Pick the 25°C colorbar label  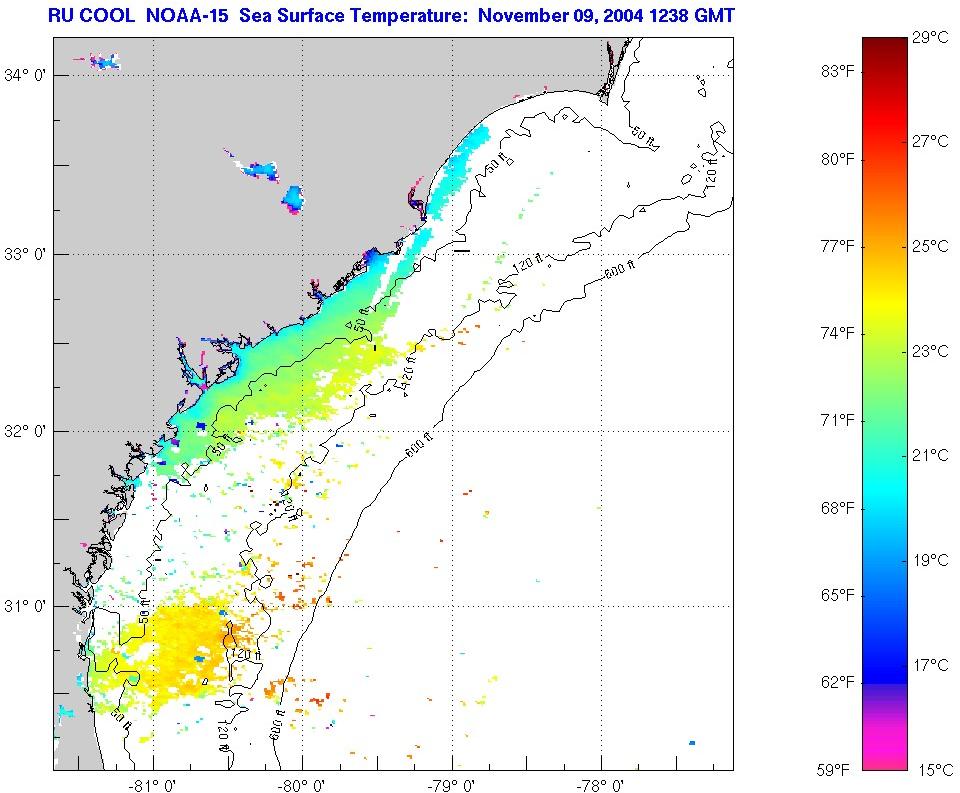point(930,246)
